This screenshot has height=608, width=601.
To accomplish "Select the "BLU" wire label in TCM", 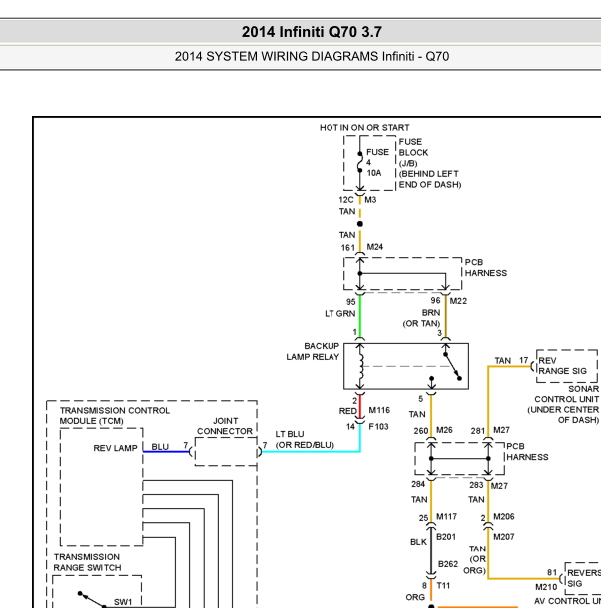I will [x=160, y=447].
